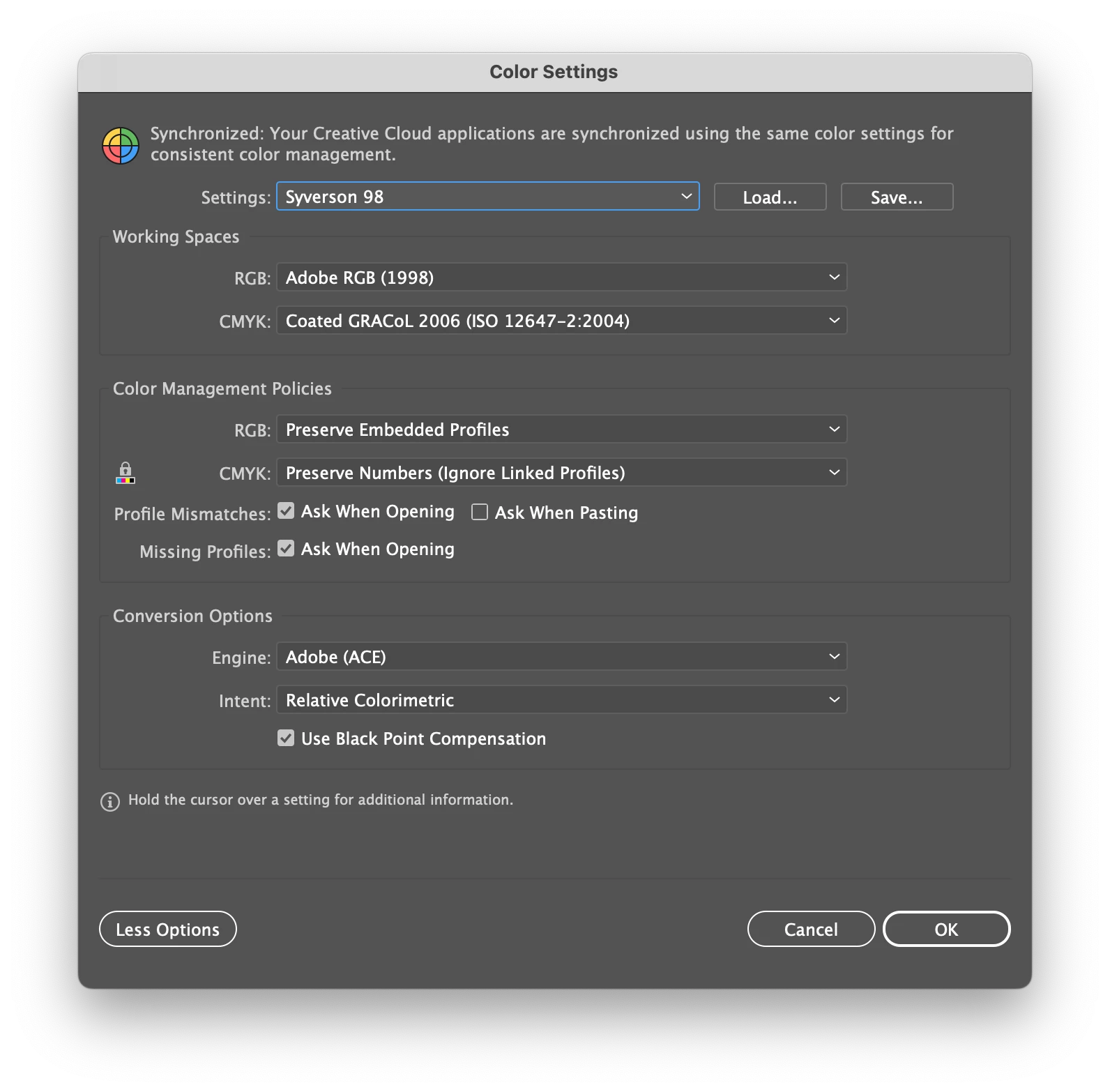1110x1092 pixels.
Task: Click the Profile Mismatches label
Action: (x=192, y=515)
